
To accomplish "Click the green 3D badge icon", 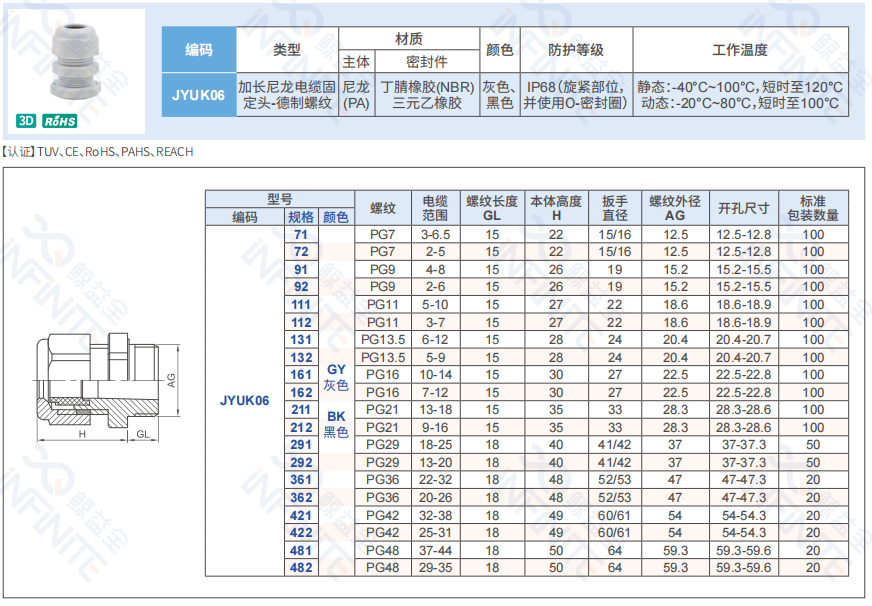I will pyautogui.click(x=26, y=121).
